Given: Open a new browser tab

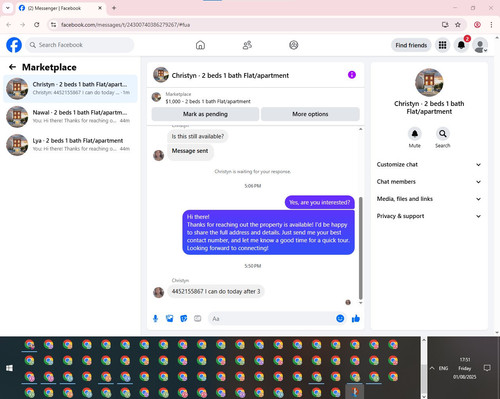Looking at the screenshot, I should [x=114, y=8].
